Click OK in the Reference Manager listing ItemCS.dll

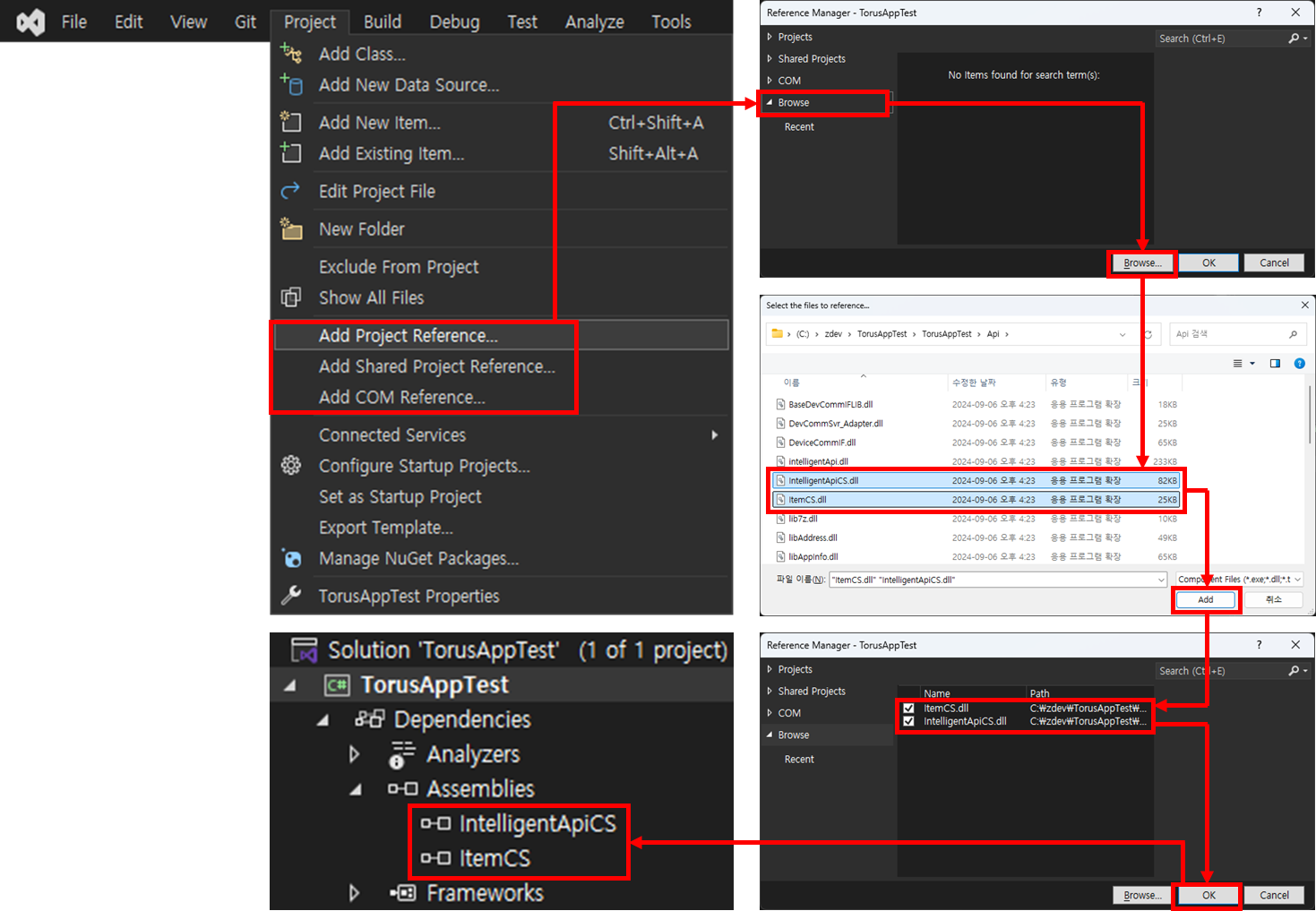1208,895
